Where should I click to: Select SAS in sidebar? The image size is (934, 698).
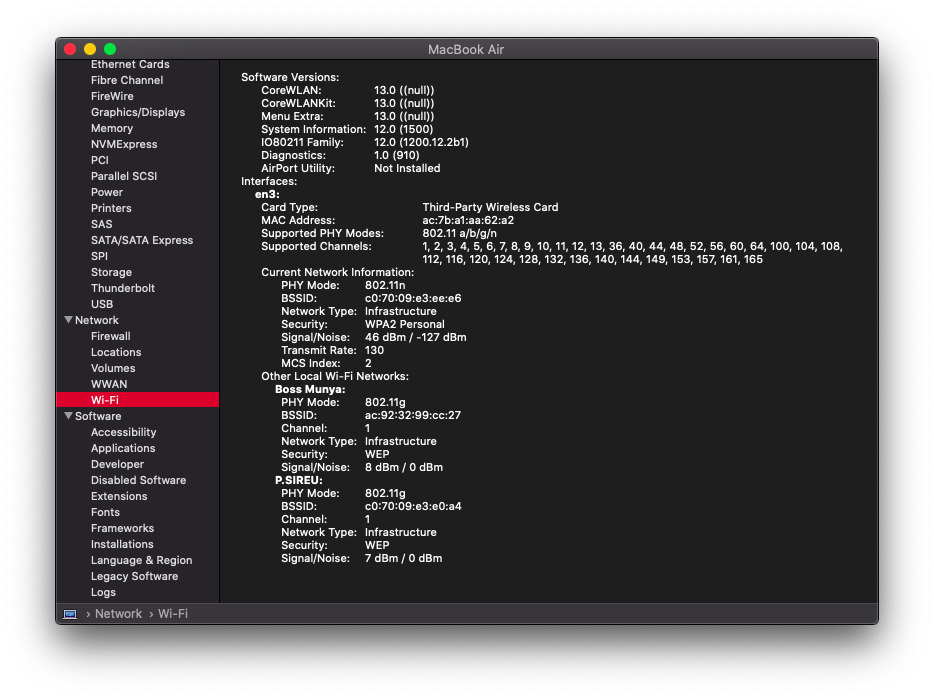tap(101, 225)
